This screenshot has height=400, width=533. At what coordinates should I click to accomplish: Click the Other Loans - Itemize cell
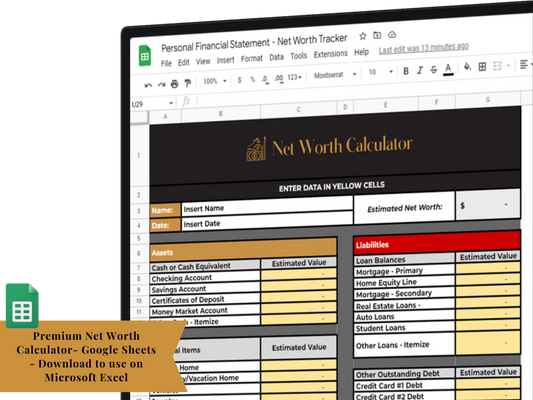[x=404, y=345]
